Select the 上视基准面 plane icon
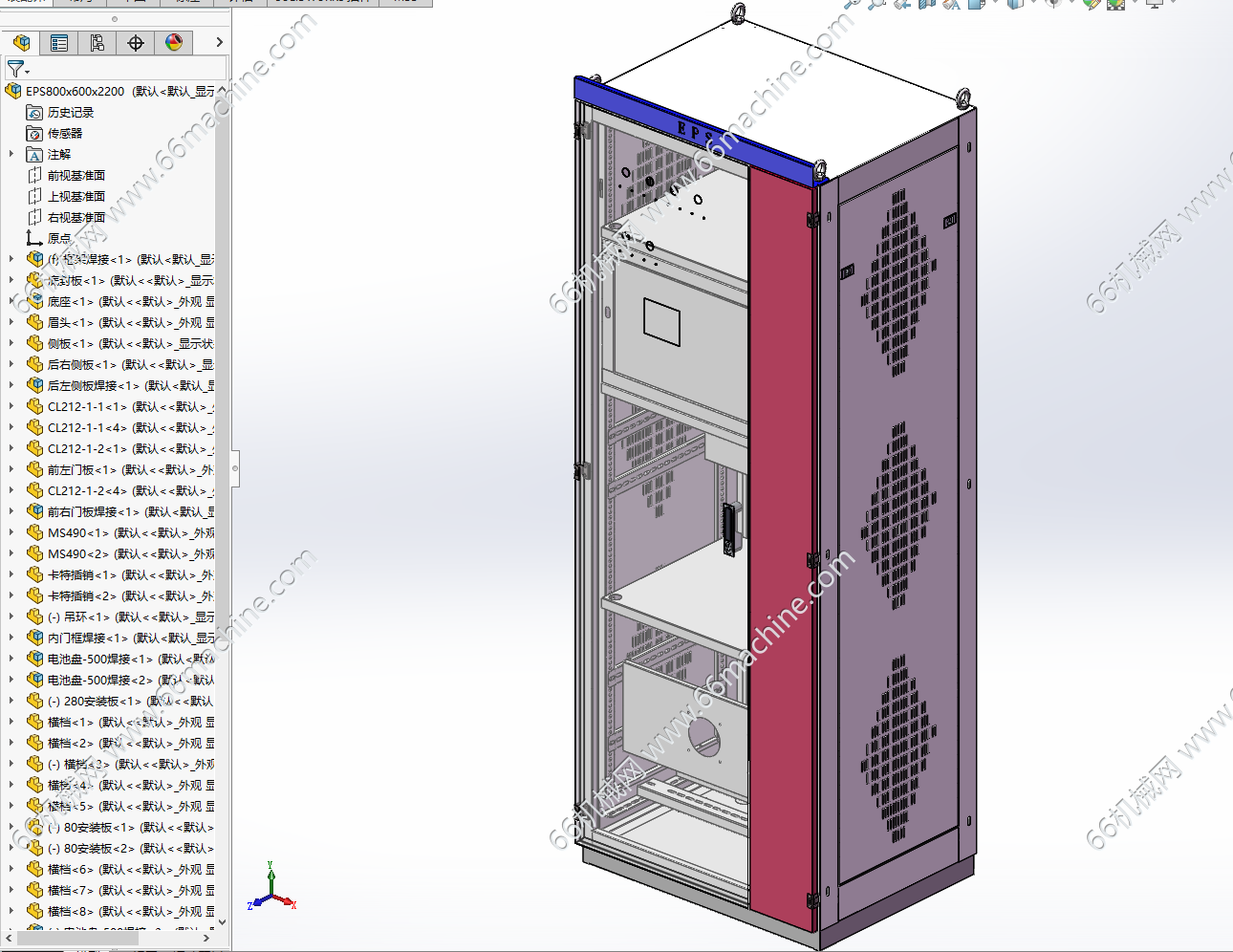The image size is (1233, 952). [34, 196]
